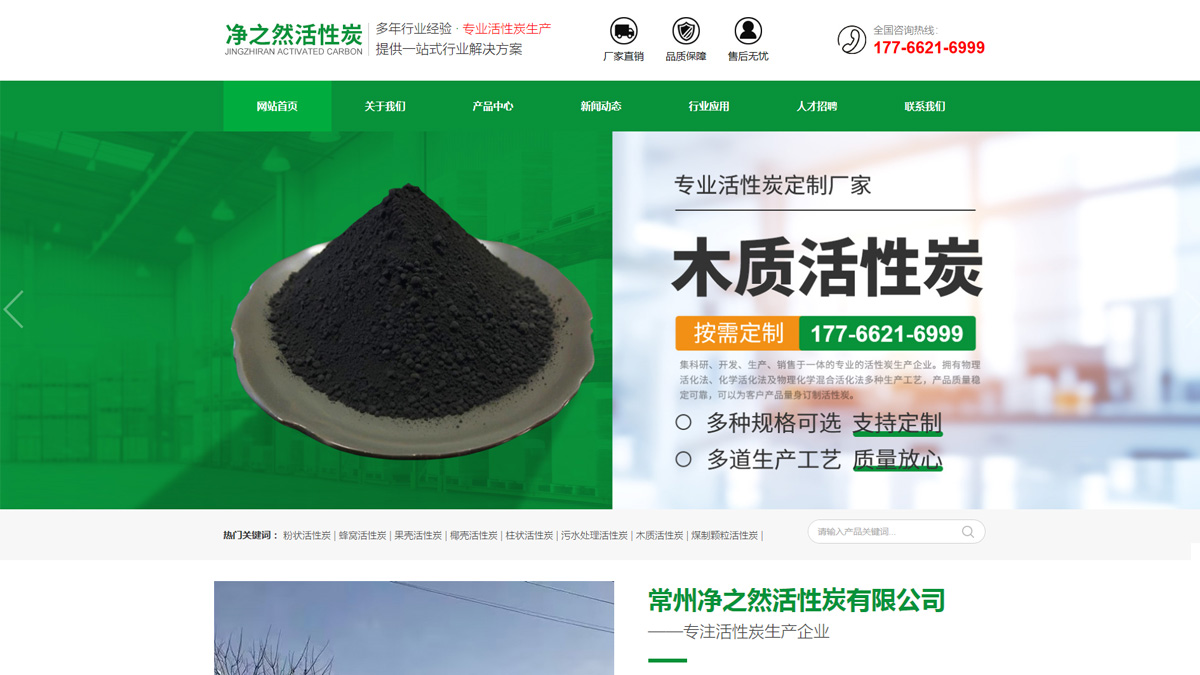The image size is (1200, 675).
Task: Click the search magnifier icon
Action: coord(966,532)
